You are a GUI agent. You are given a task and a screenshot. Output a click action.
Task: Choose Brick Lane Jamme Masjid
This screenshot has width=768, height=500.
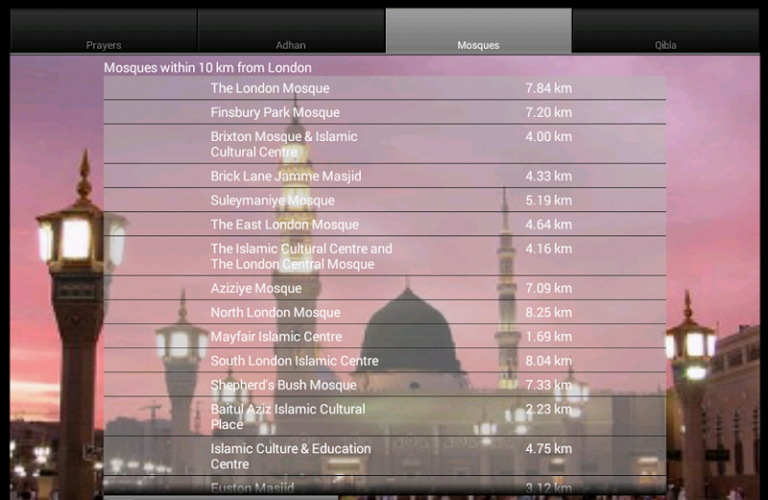tap(384, 176)
